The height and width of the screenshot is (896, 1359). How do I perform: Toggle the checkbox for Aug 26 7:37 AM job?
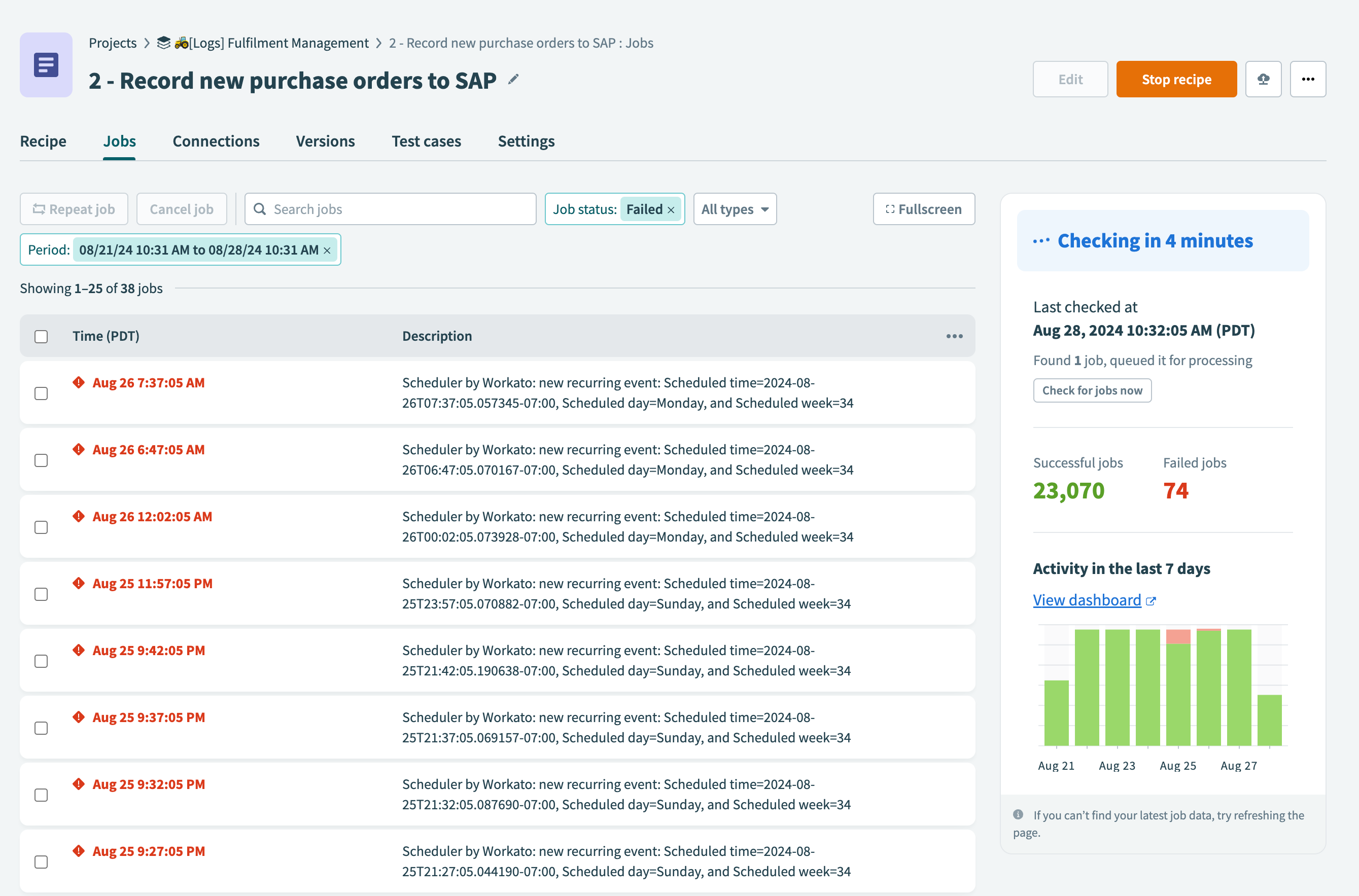[x=41, y=392]
